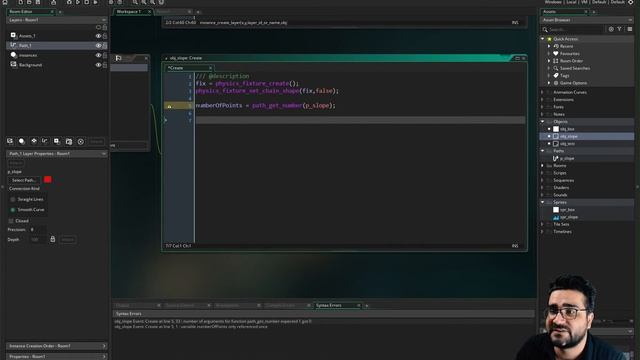The image size is (640, 360).
Task: Click the Saved Searches magnifier icon
Action: tap(556, 68)
